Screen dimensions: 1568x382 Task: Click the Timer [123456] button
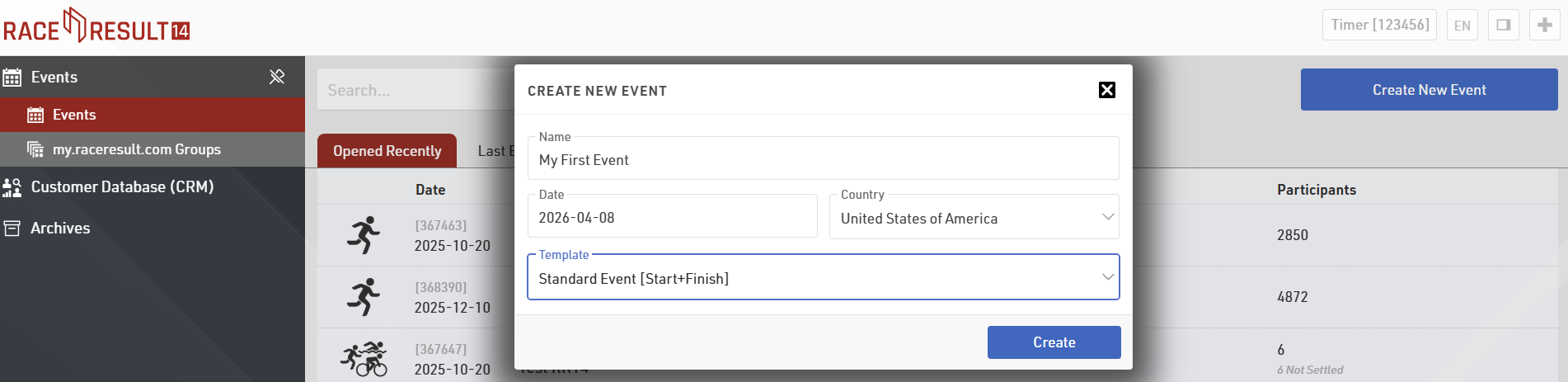point(1379,25)
